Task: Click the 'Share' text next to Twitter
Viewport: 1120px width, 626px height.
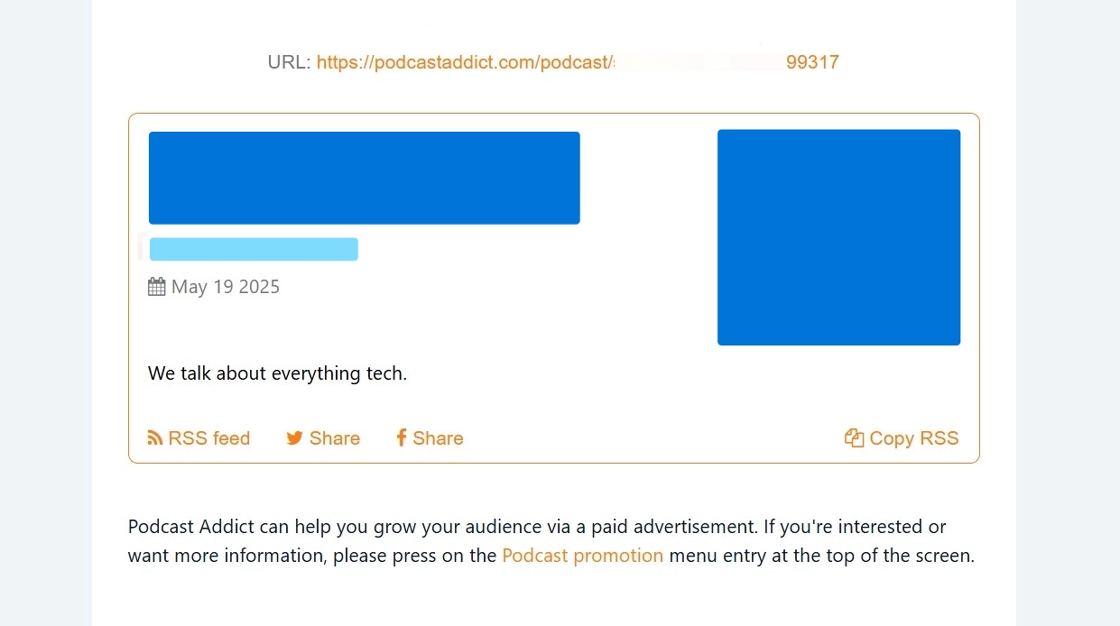Action: coord(335,438)
